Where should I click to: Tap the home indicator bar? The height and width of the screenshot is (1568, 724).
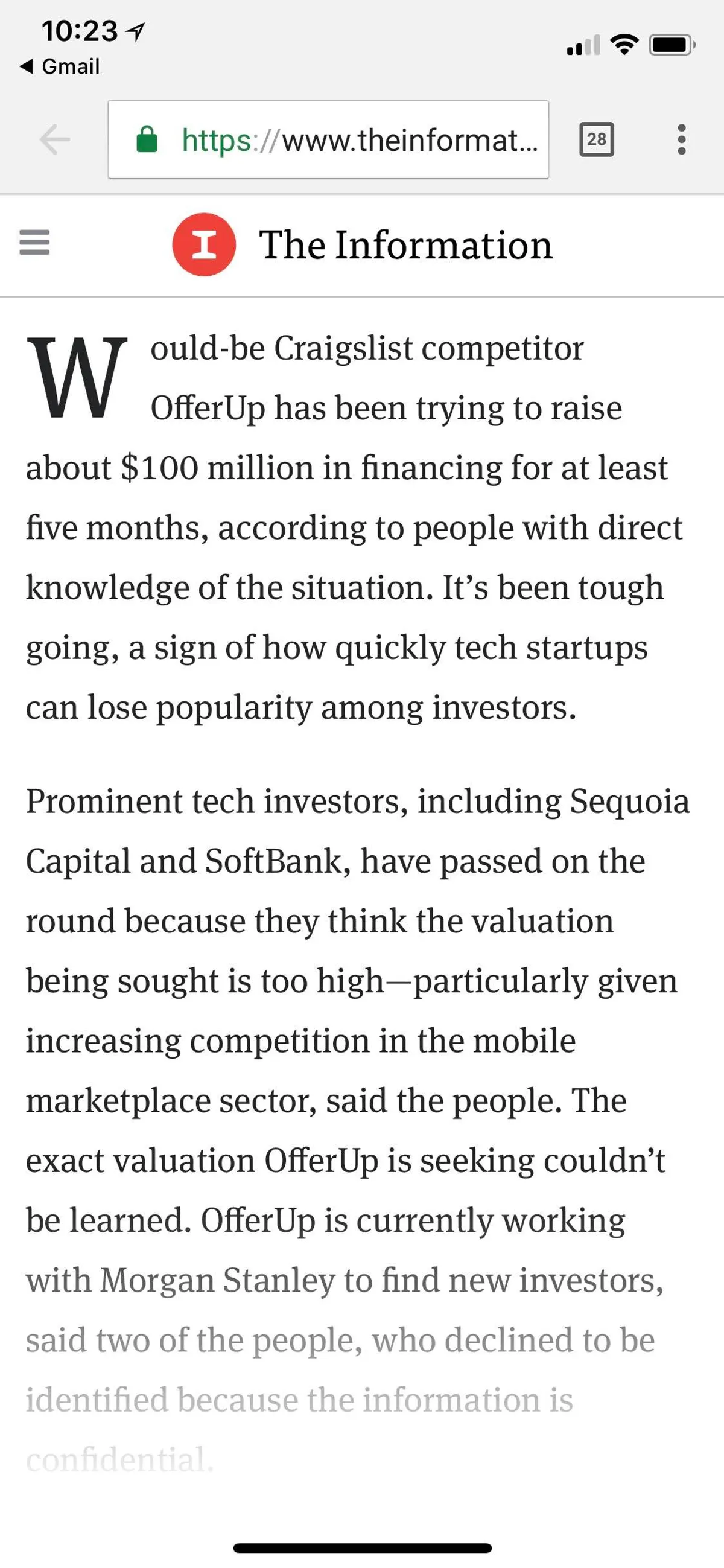(362, 1547)
